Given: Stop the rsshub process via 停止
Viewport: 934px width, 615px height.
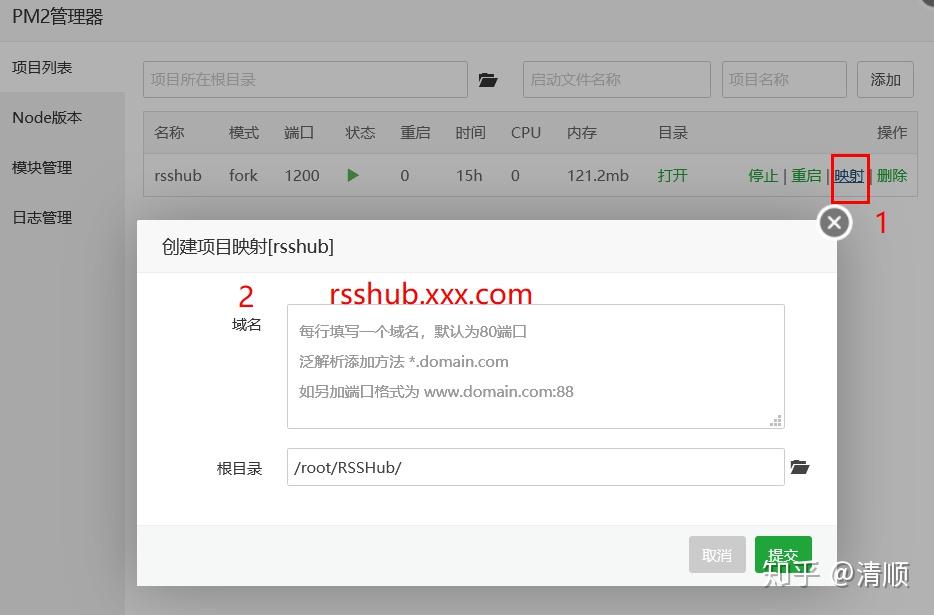Looking at the screenshot, I should point(763,175).
